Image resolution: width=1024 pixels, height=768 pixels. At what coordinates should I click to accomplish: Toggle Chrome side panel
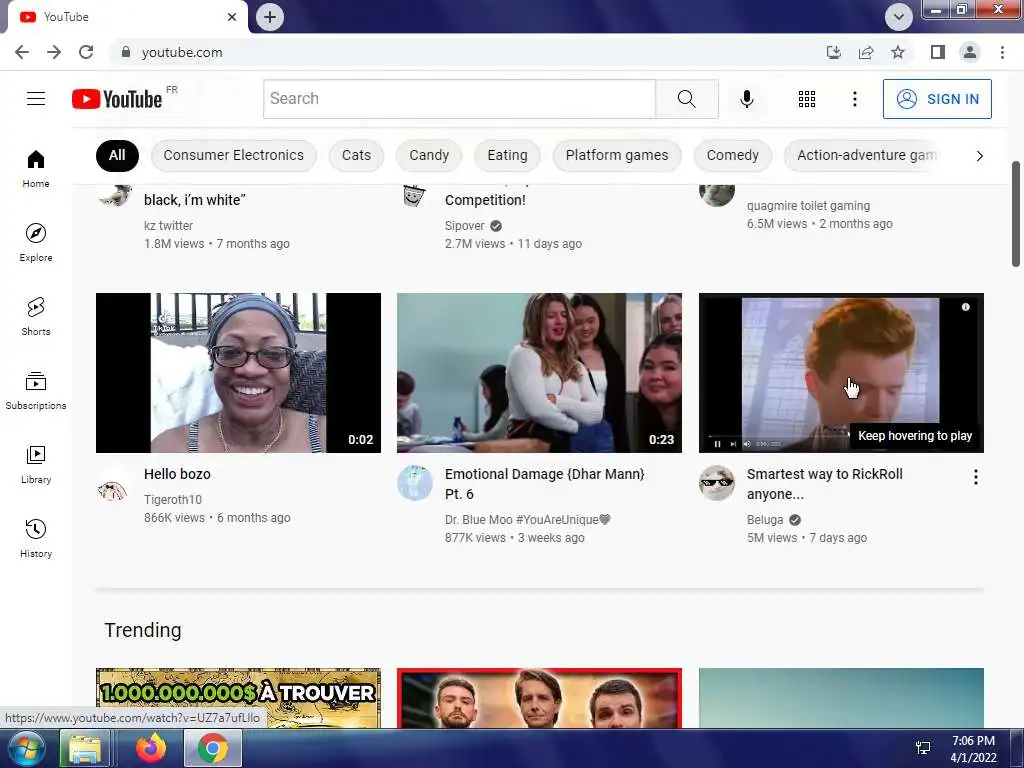938,52
